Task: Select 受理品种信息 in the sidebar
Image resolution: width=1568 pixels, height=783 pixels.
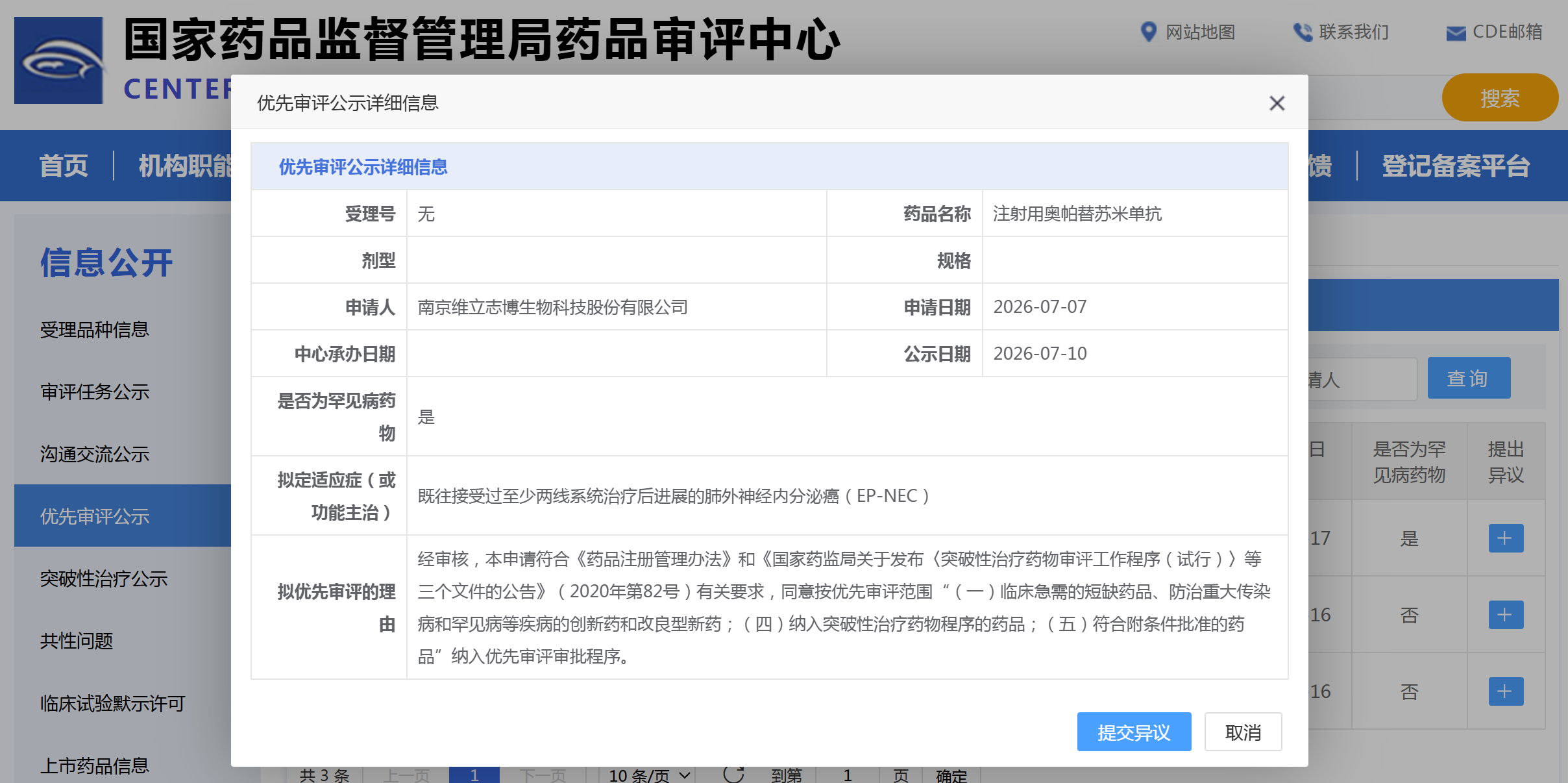Action: click(95, 330)
